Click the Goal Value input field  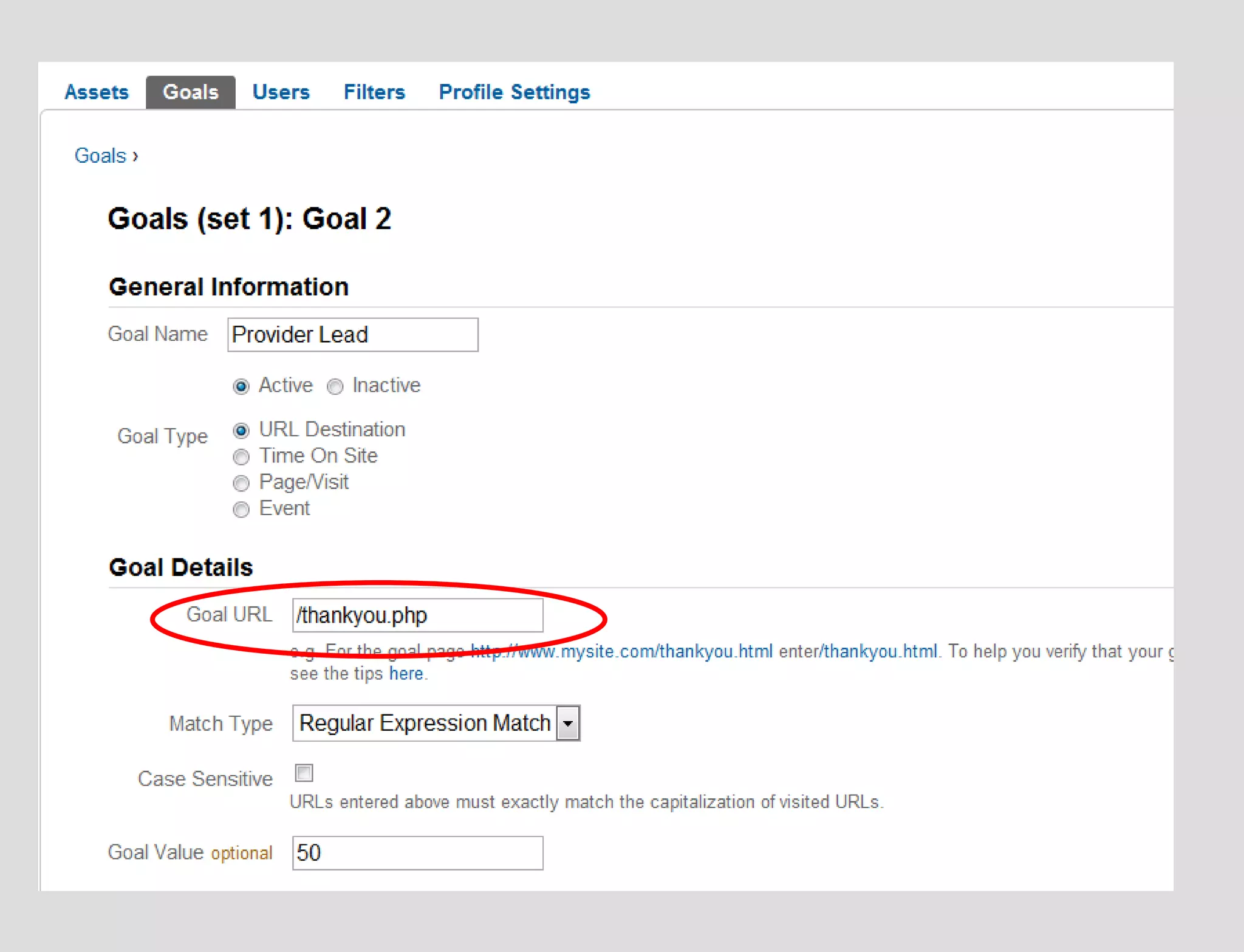[417, 853]
